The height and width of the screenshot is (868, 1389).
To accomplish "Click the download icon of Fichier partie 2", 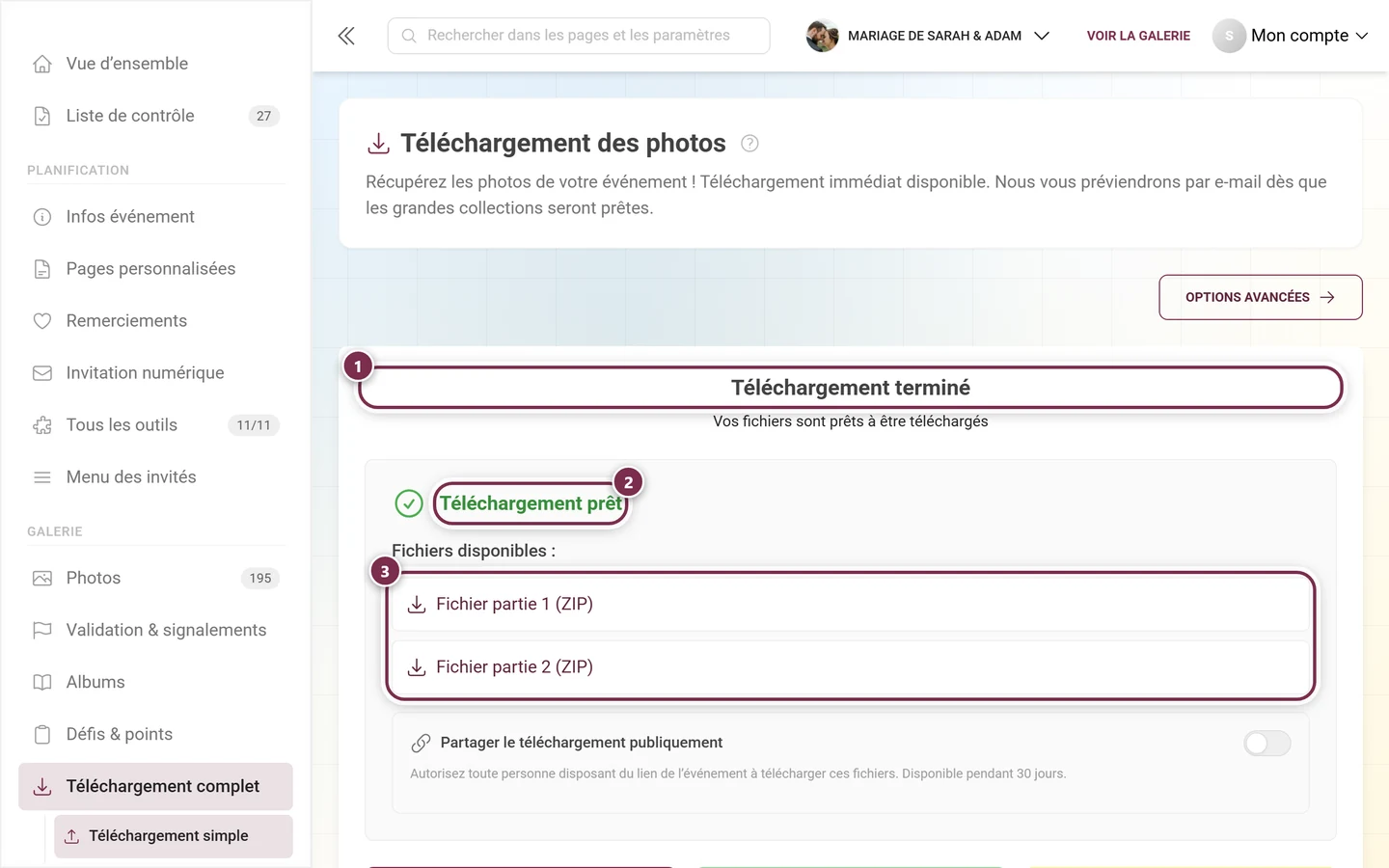I will click(417, 667).
